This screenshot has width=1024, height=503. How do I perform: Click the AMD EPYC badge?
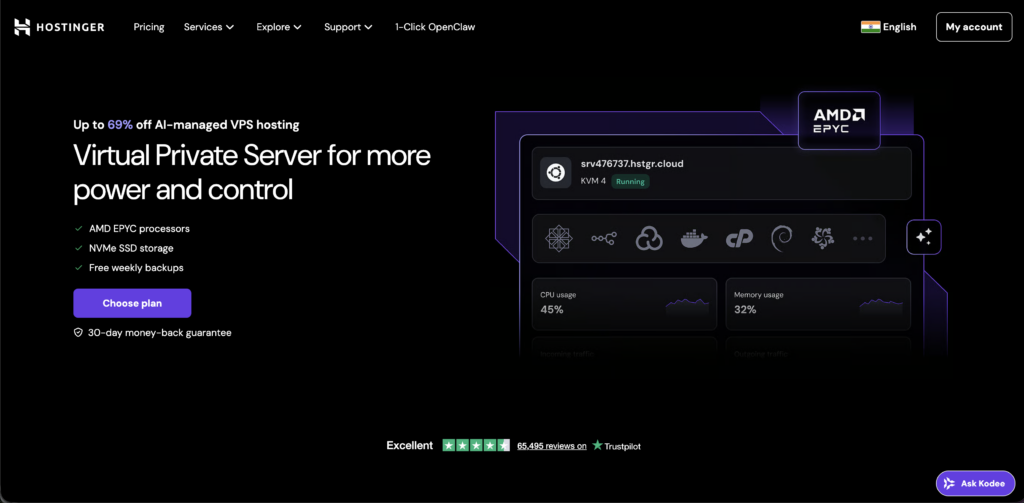coord(839,121)
